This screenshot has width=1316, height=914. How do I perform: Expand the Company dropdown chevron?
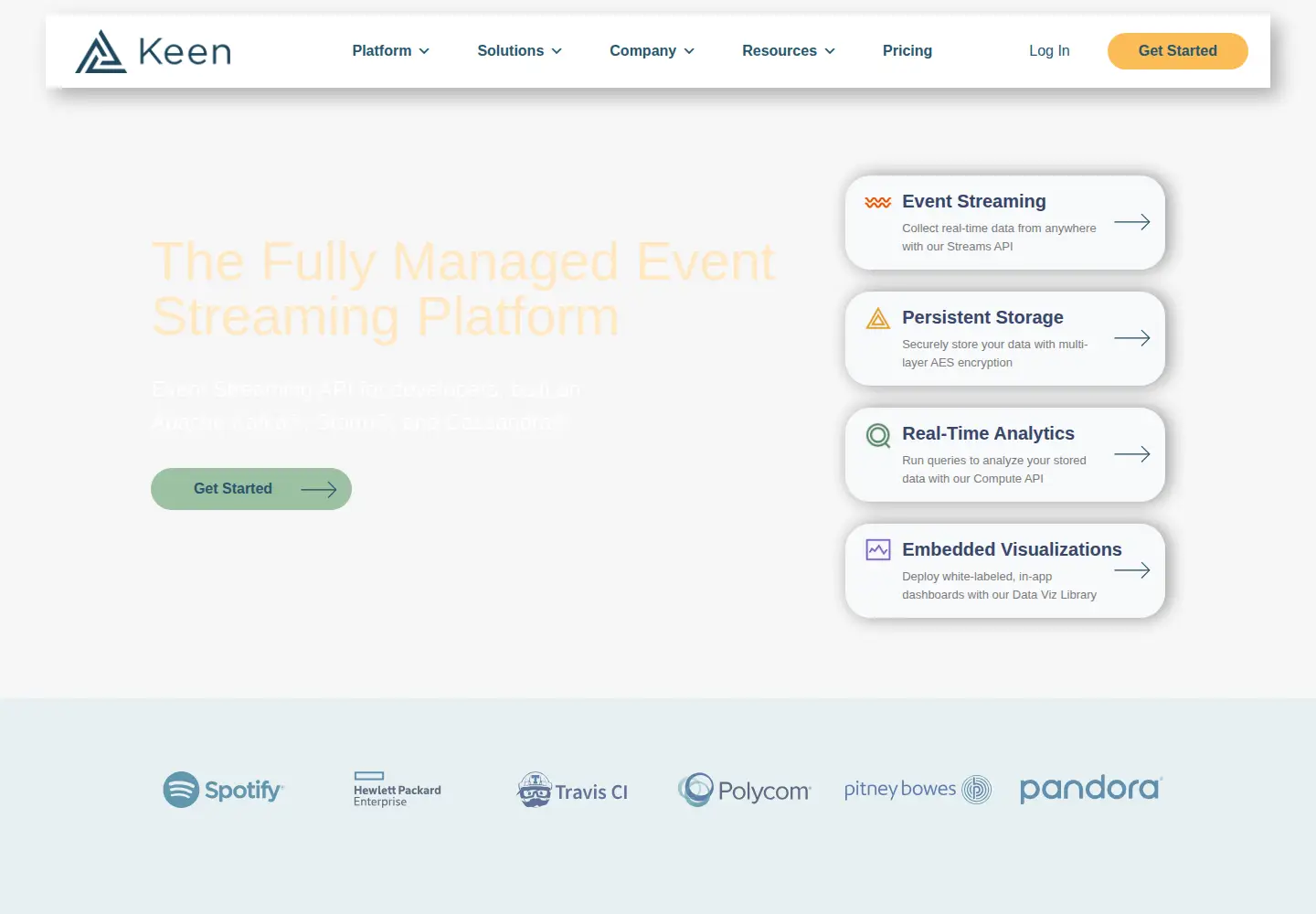click(689, 51)
